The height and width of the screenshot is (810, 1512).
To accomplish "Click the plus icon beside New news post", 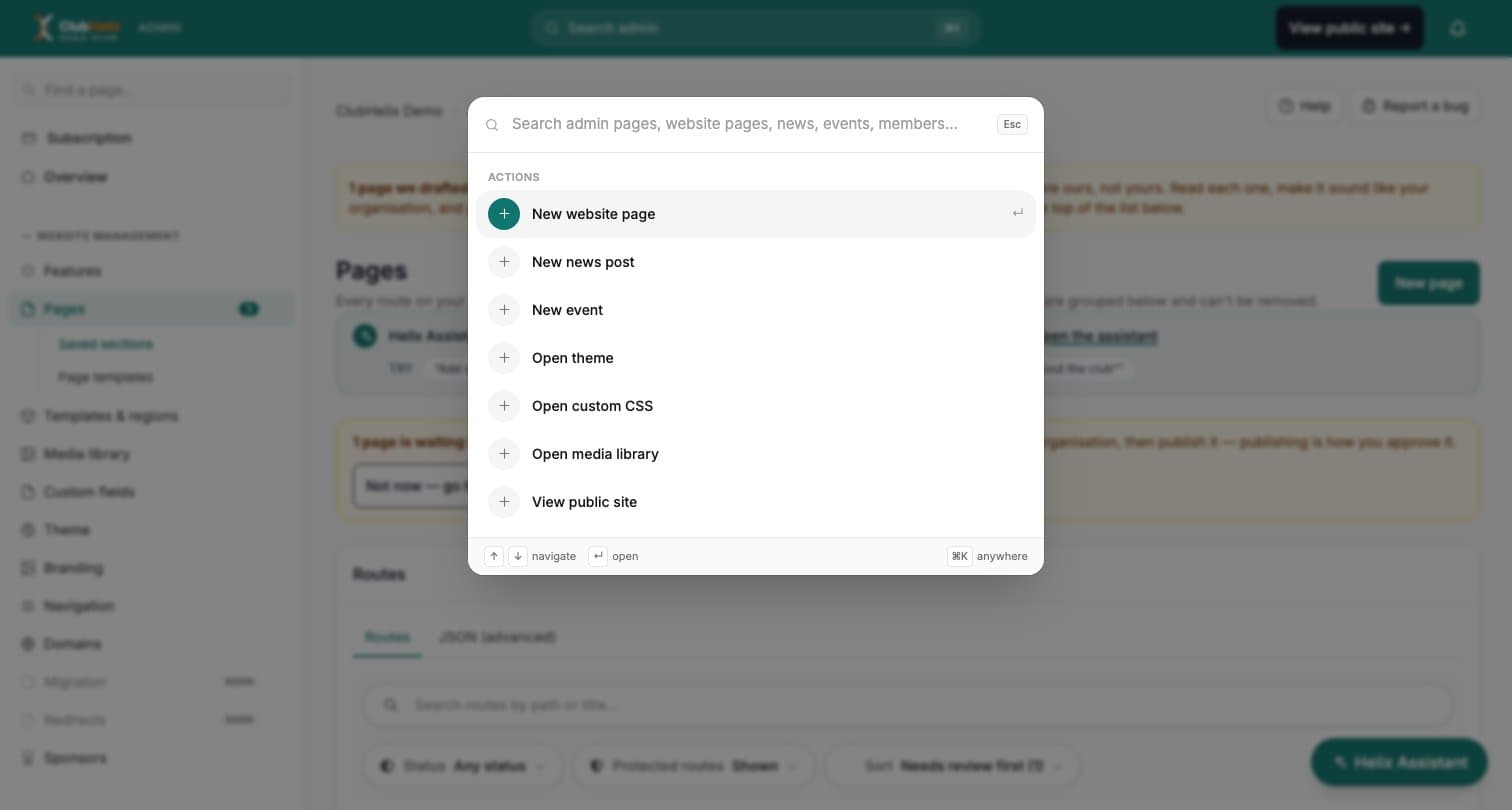I will coord(504,262).
